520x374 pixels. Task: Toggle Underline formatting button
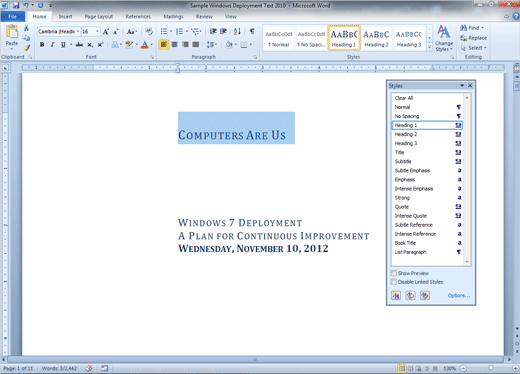click(x=63, y=45)
